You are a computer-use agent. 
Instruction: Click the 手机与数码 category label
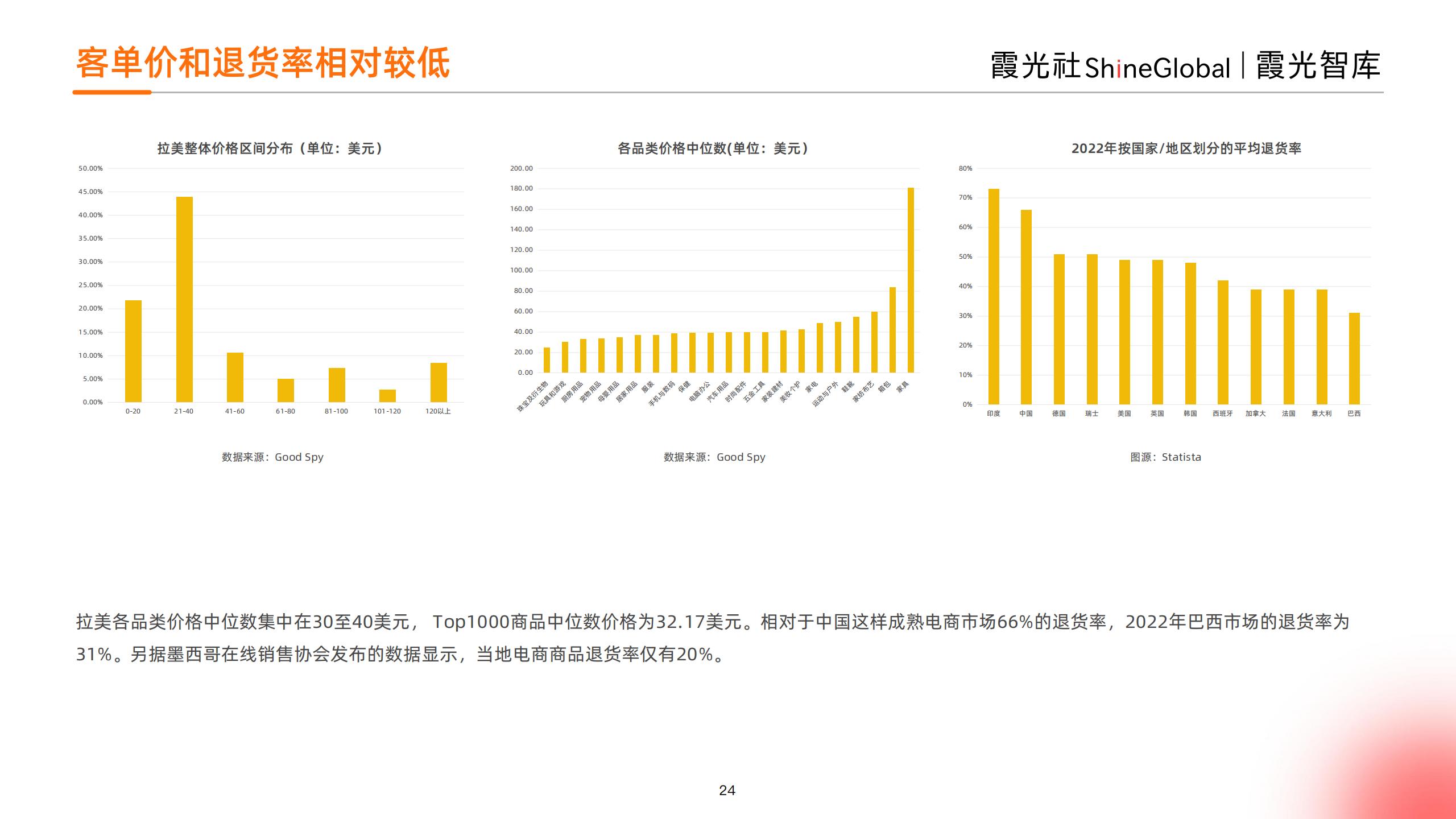[x=662, y=394]
